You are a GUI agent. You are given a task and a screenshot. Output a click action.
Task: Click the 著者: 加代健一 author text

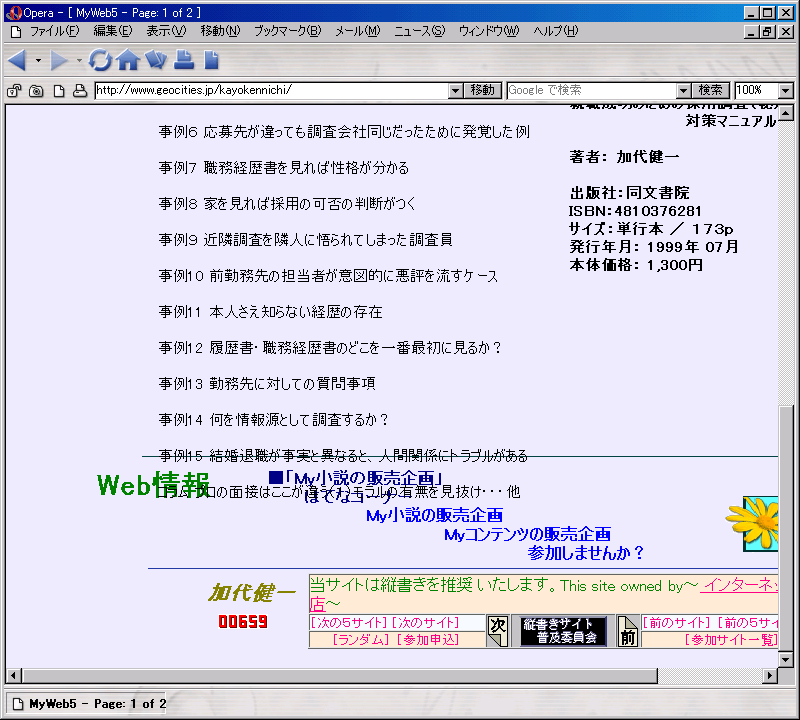[x=624, y=157]
